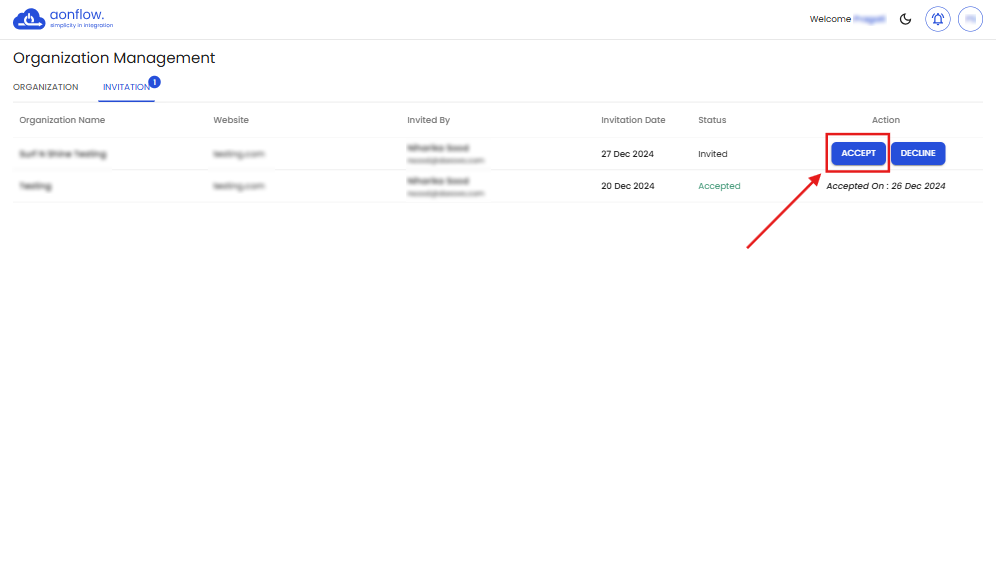Switch to the Organization tab
The width and height of the screenshot is (996, 561).
click(46, 87)
